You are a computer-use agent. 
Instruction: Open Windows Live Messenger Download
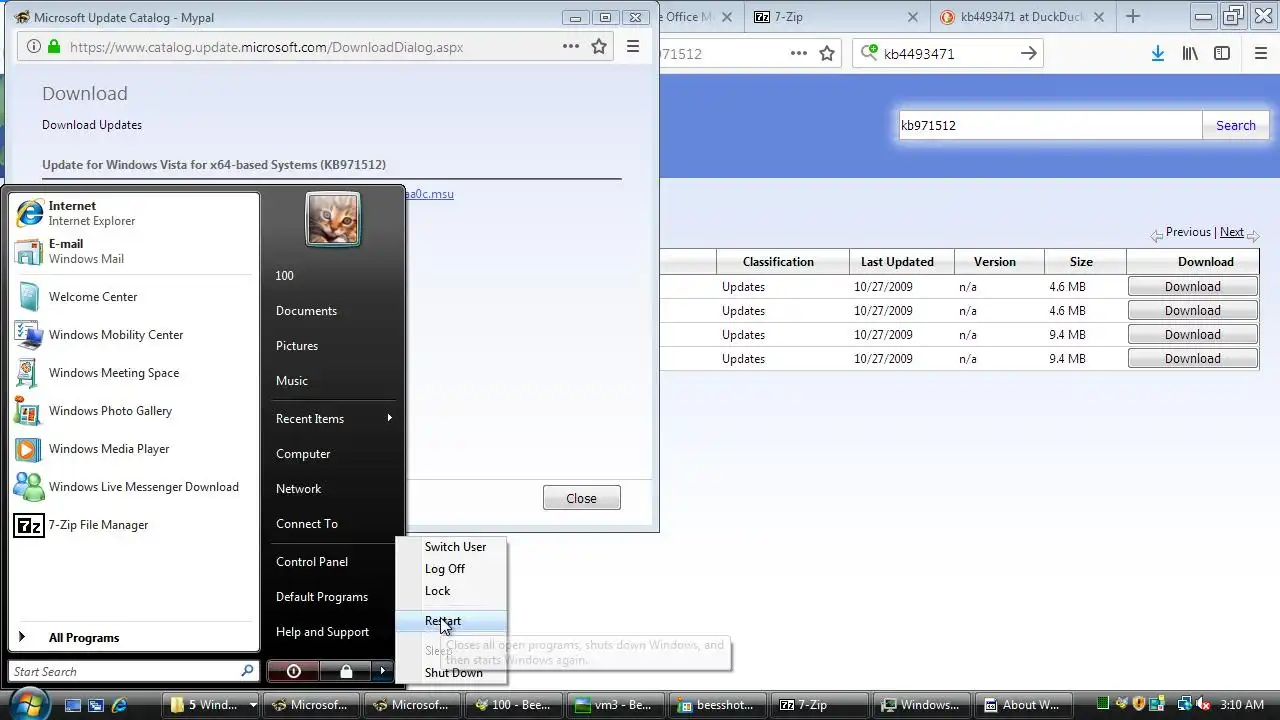click(x=133, y=487)
